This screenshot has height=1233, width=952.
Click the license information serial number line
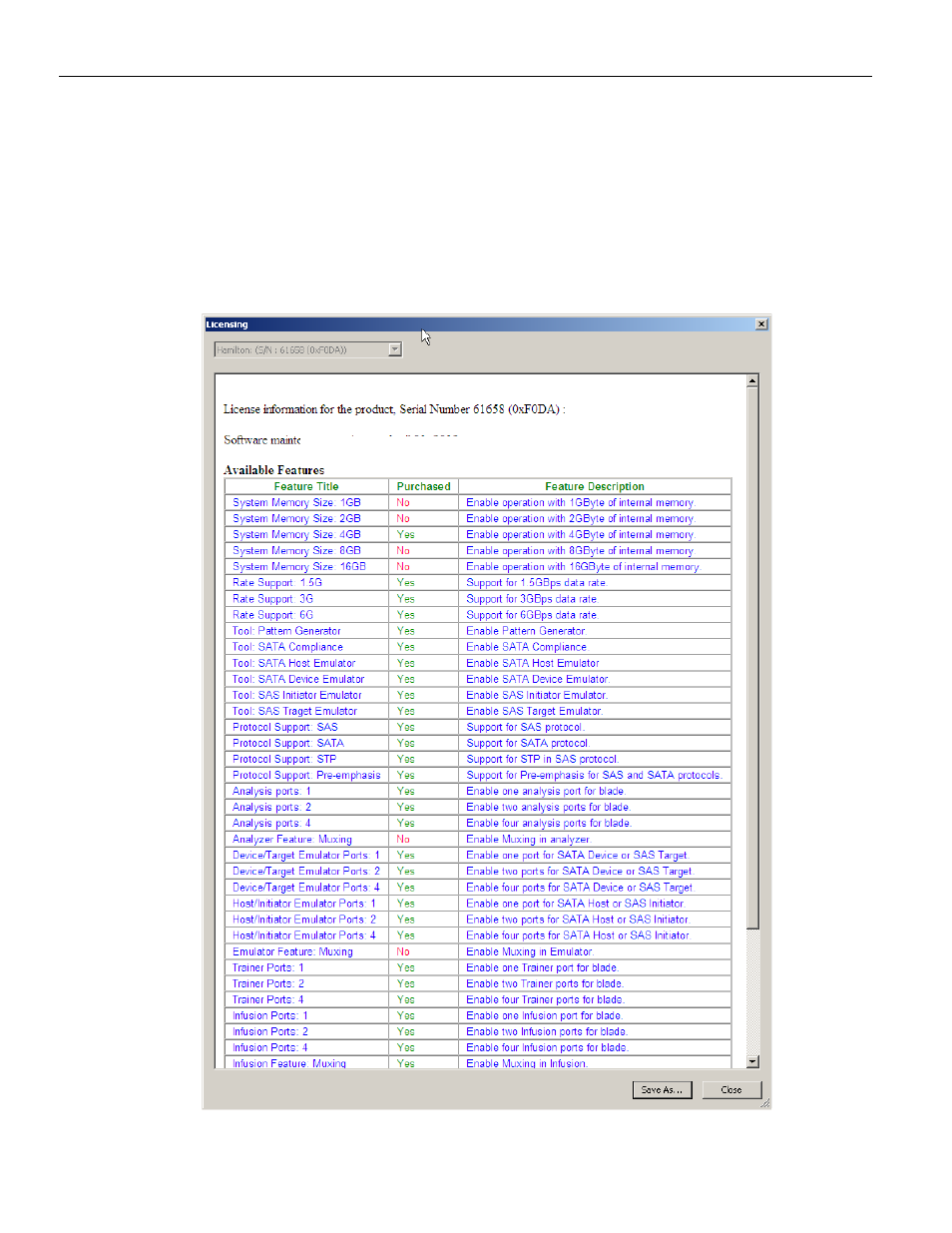click(x=394, y=409)
